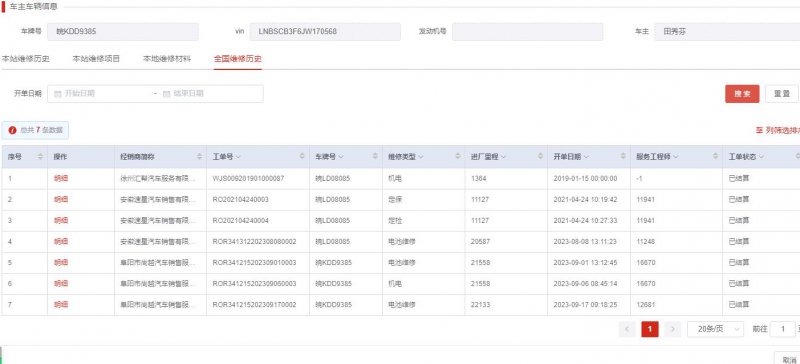Click the 总共 7 条数据 count badge
Screen dimensions: 800x364
click(x=35, y=130)
